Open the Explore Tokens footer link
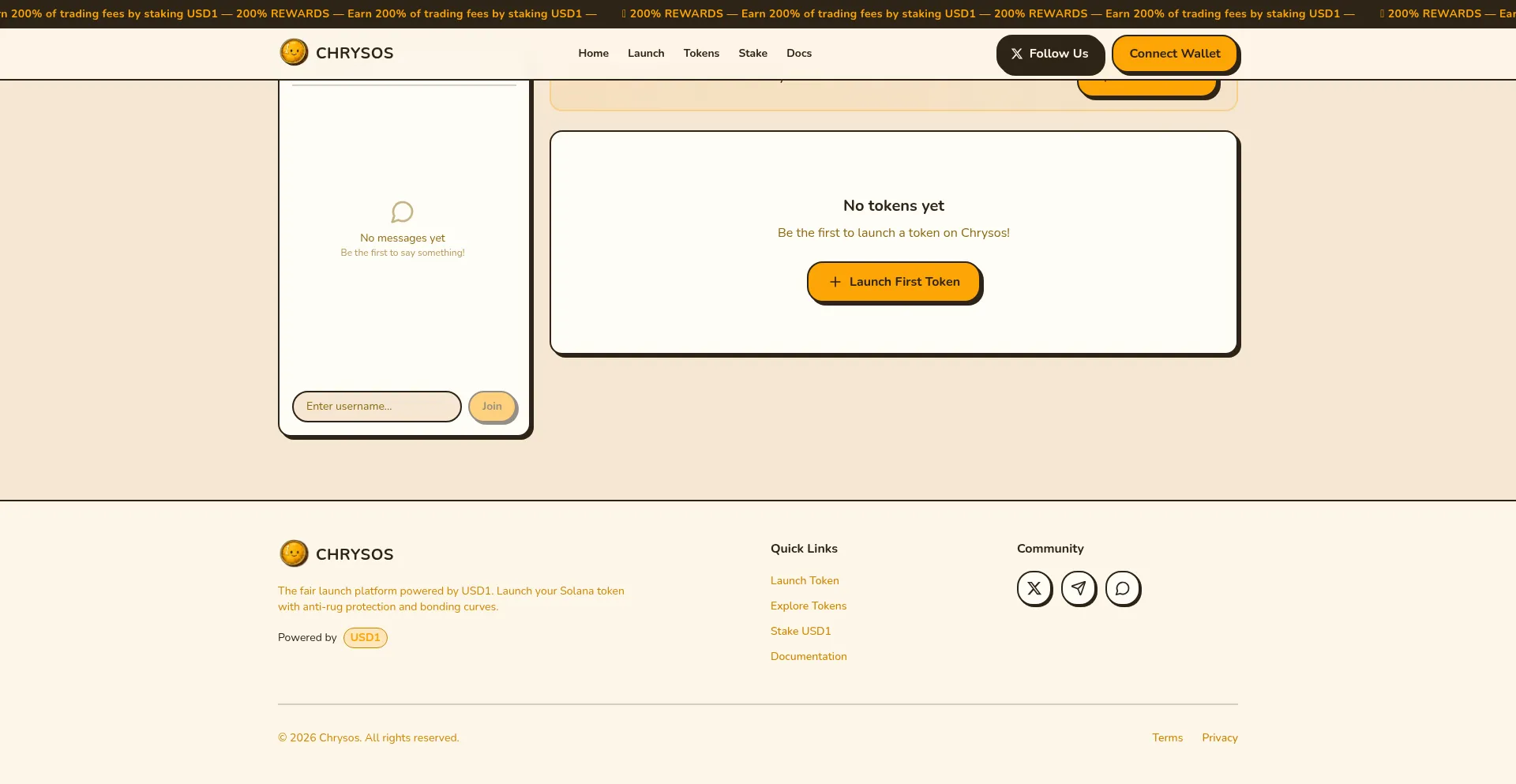The height and width of the screenshot is (784, 1516). point(809,606)
